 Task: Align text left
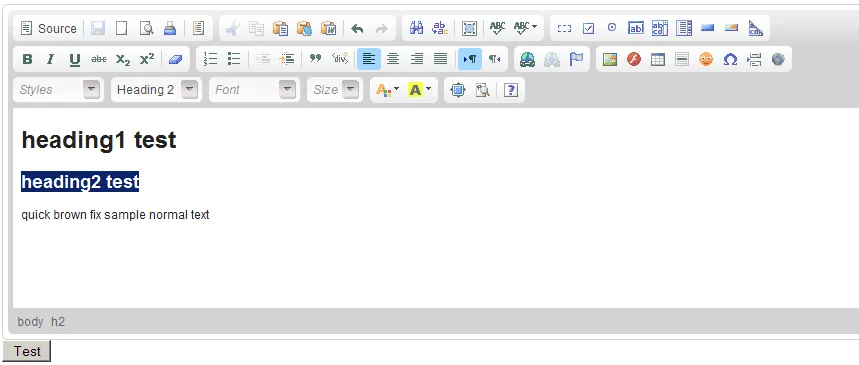tap(369, 59)
